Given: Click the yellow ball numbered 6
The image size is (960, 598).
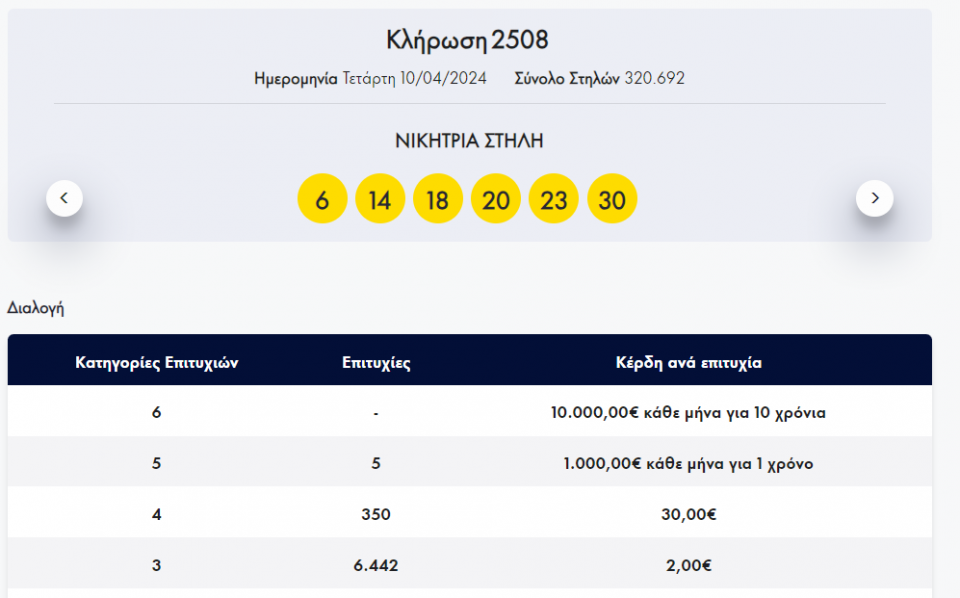Looking at the screenshot, I should tap(322, 200).
